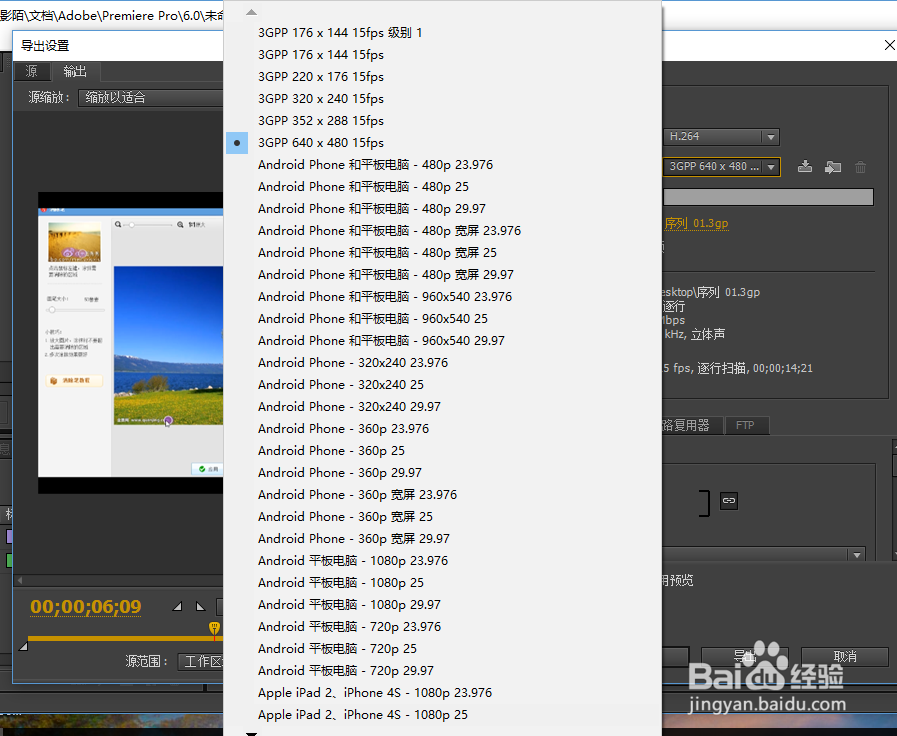Click the output name link 序列 01.3gp
This screenshot has width=897, height=736.
696,223
